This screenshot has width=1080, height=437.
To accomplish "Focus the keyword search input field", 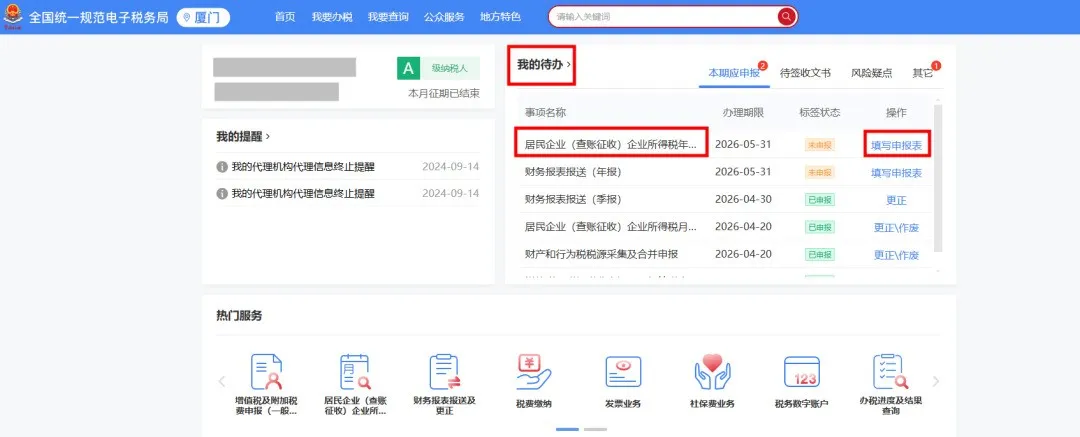I will 664,17.
